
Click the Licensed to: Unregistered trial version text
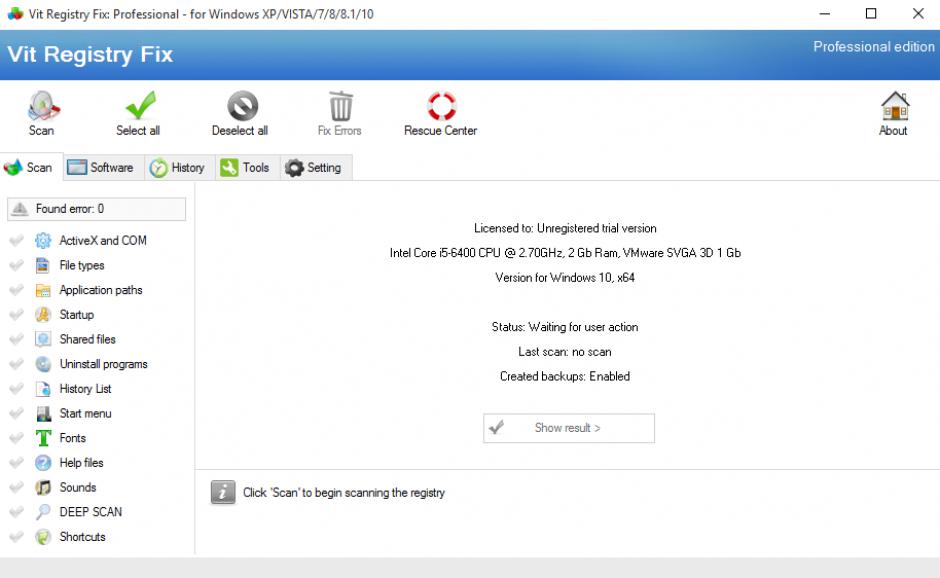tap(565, 228)
